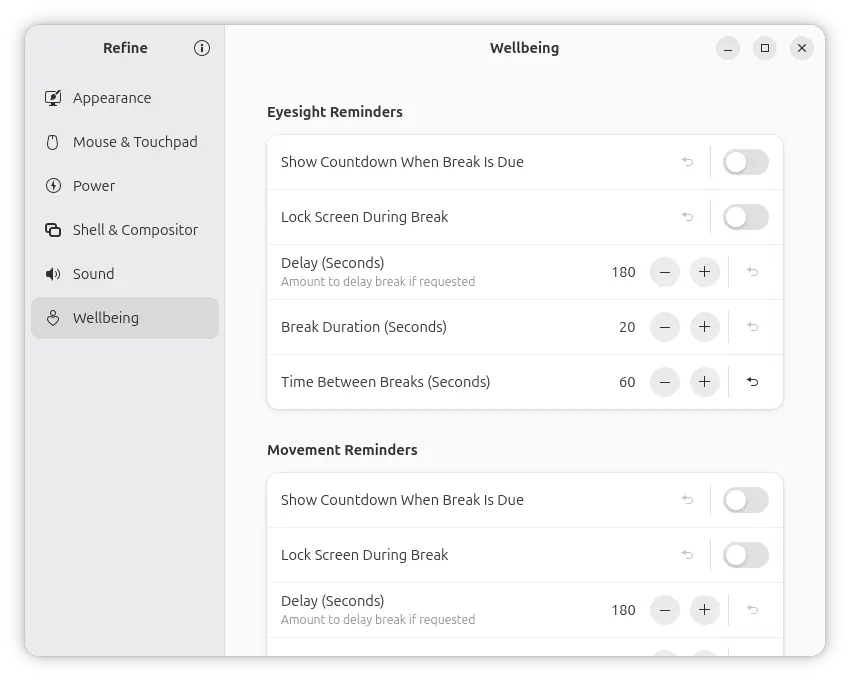Maximize the Refine window

click(x=765, y=48)
